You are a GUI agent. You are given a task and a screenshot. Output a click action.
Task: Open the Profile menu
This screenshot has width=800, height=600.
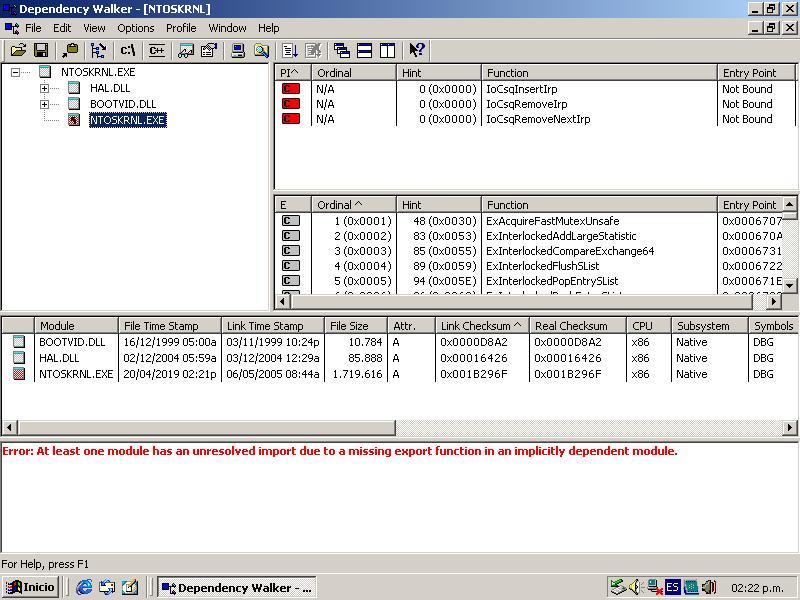click(181, 28)
